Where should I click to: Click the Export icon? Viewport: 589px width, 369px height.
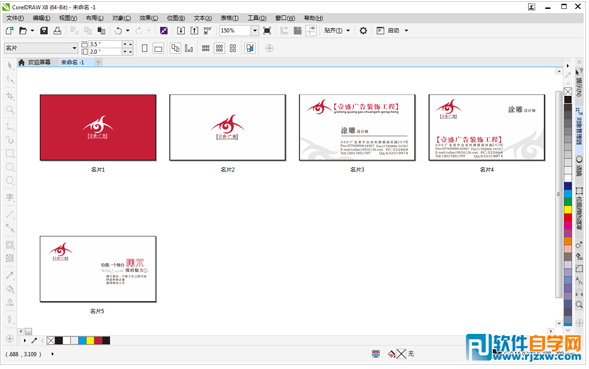tap(194, 31)
